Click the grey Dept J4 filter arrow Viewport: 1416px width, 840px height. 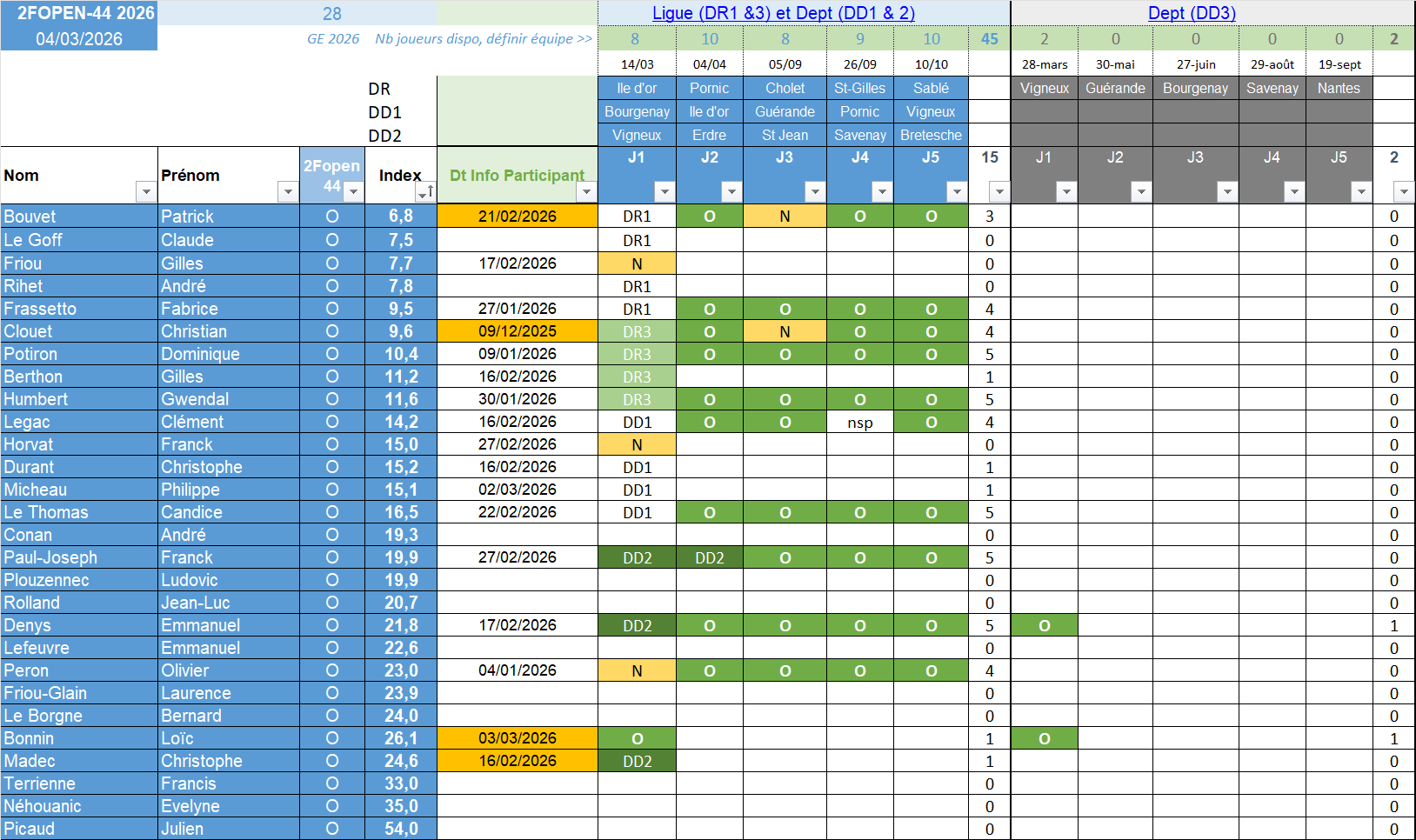pyautogui.click(x=1294, y=191)
